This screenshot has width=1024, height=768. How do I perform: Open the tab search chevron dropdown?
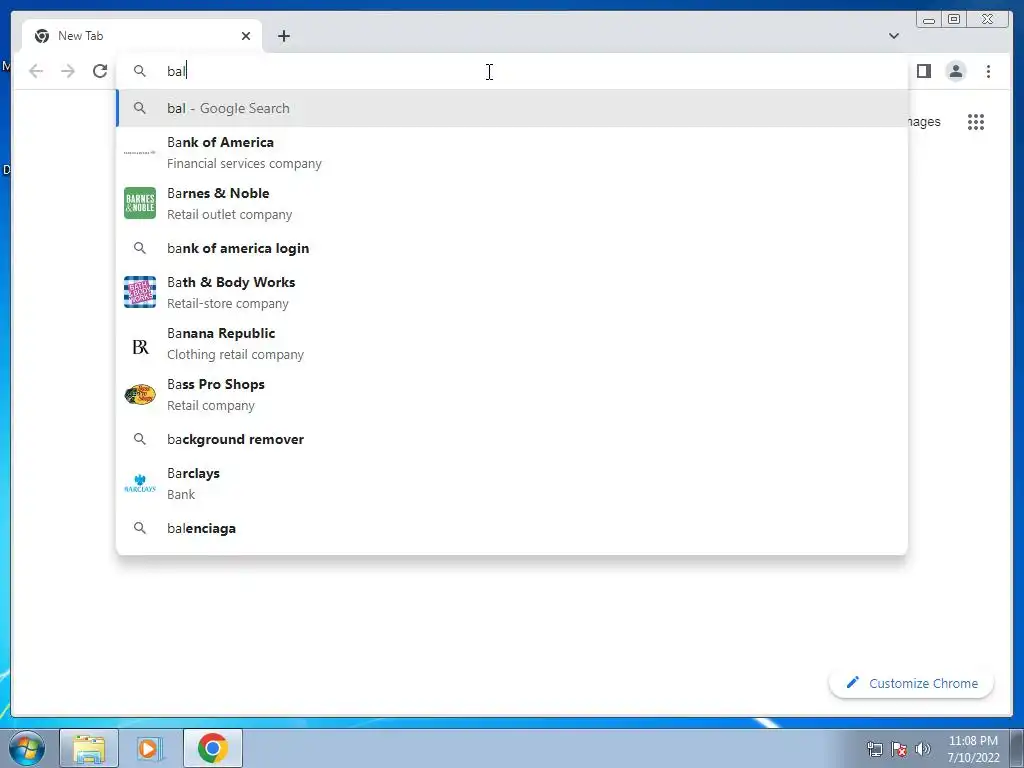(893, 36)
